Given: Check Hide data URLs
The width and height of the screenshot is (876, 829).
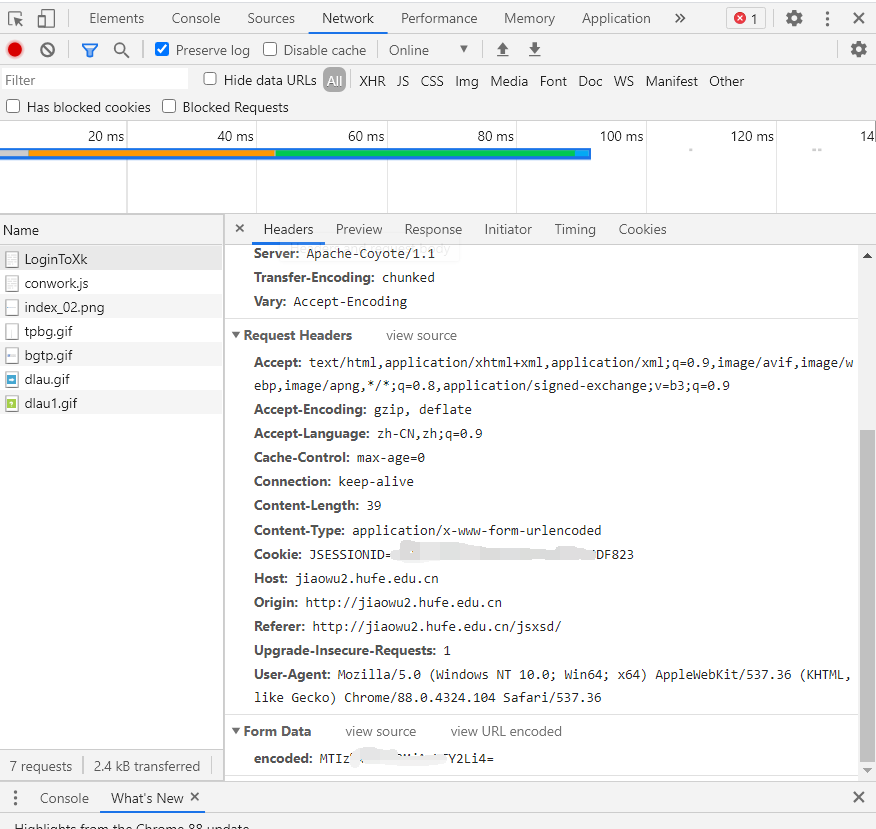Looking at the screenshot, I should point(210,79).
